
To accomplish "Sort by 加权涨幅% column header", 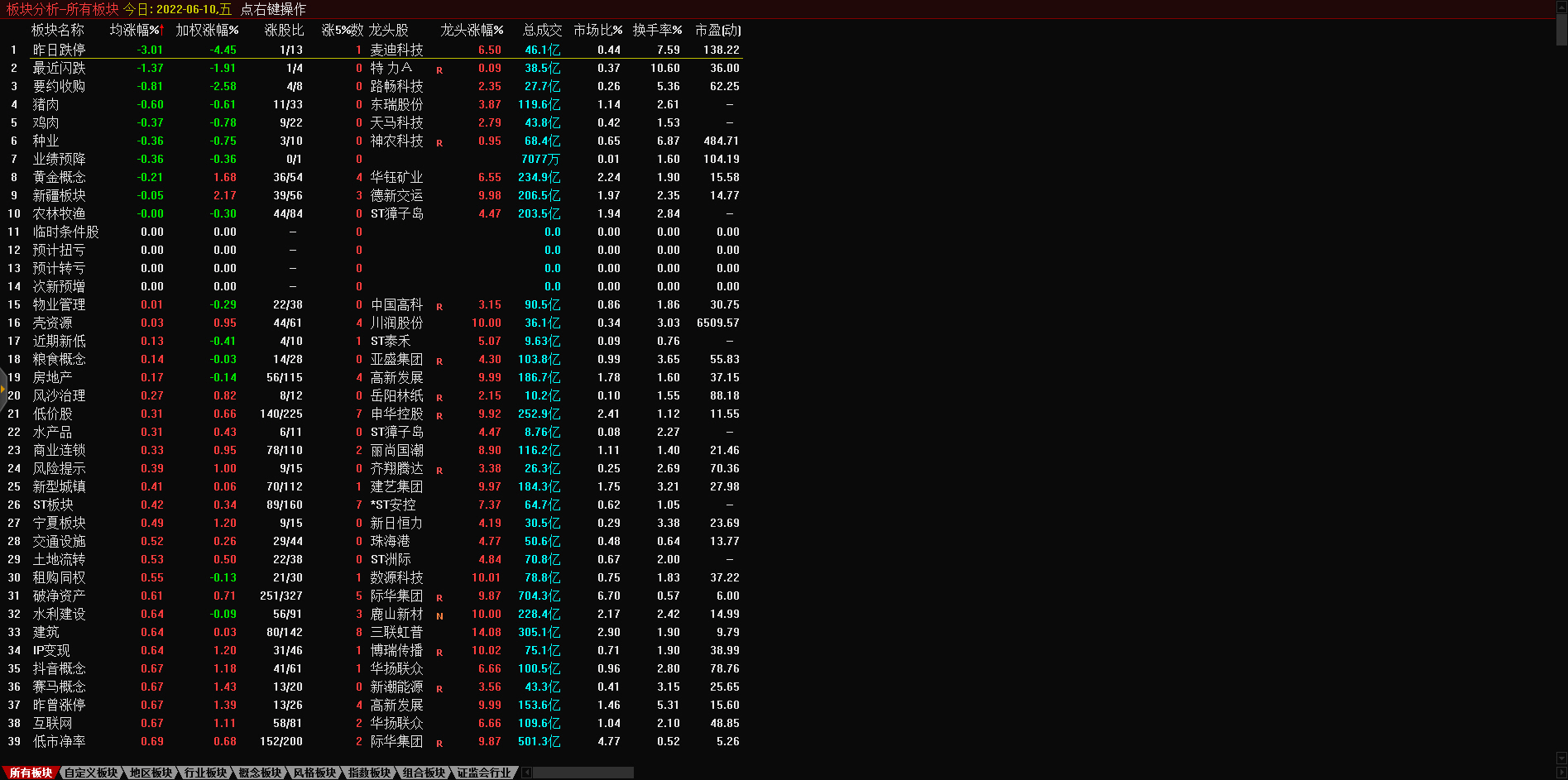I will point(207,30).
